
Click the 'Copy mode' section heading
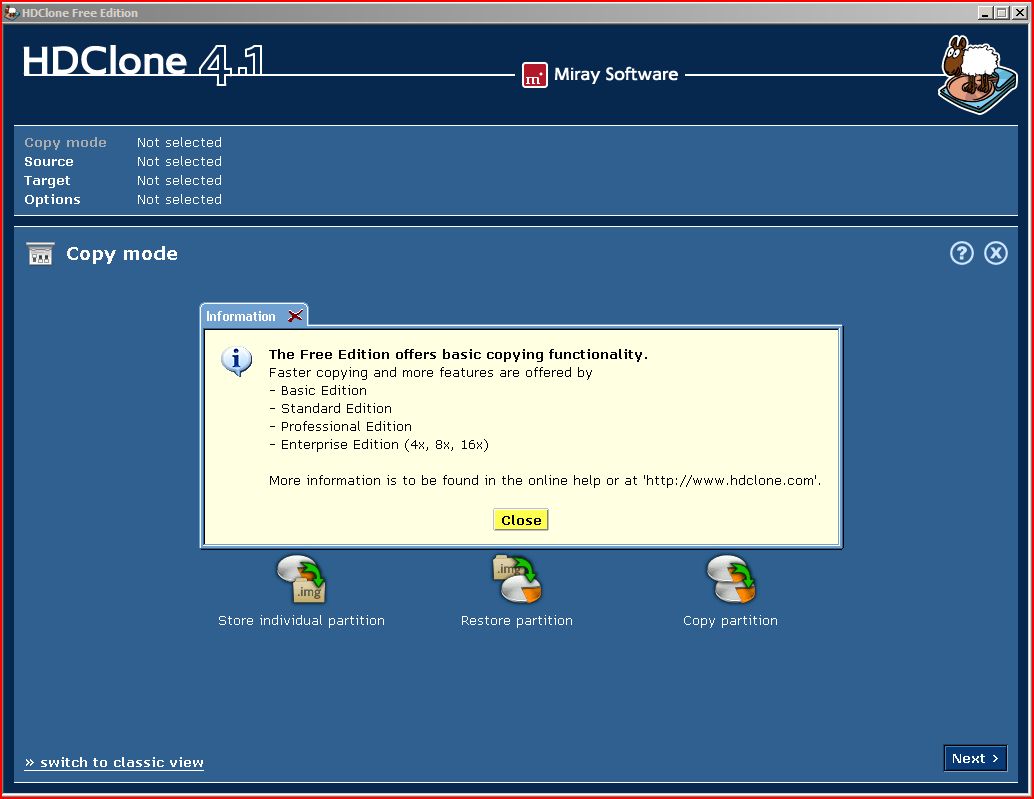[x=122, y=254]
